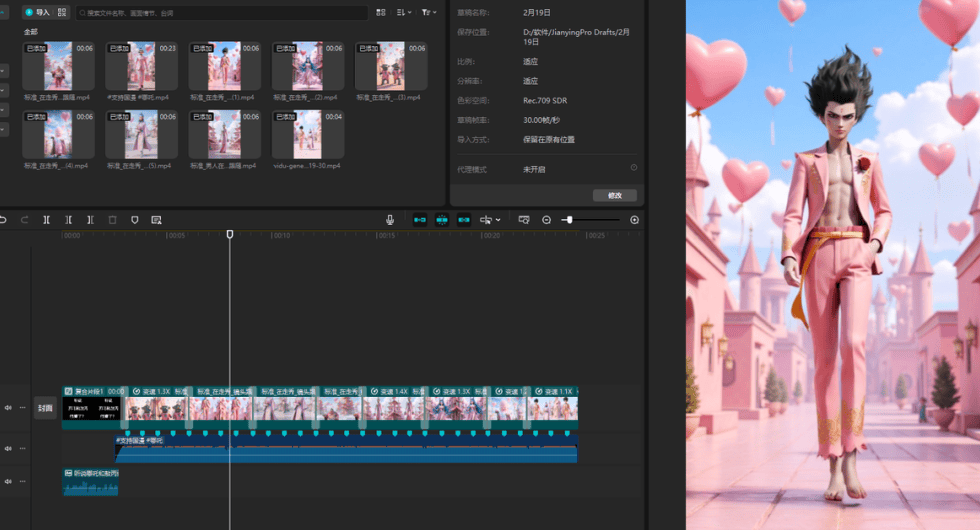Switch media panel to grid view
Screen dimensions: 980x530
click(x=381, y=13)
